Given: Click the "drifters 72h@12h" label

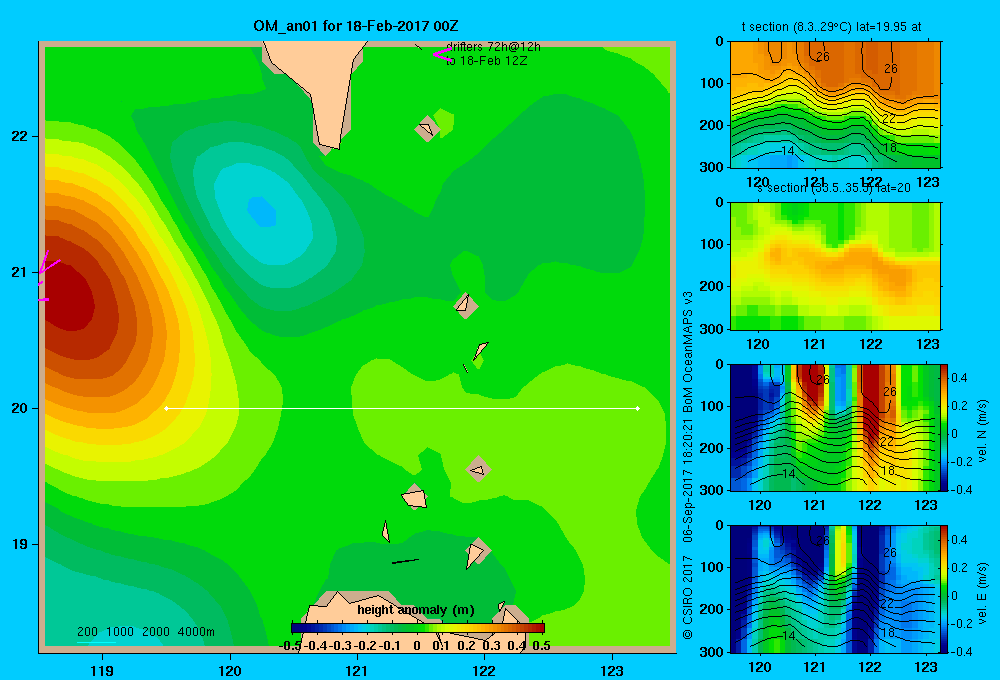Looking at the screenshot, I should pos(493,47).
